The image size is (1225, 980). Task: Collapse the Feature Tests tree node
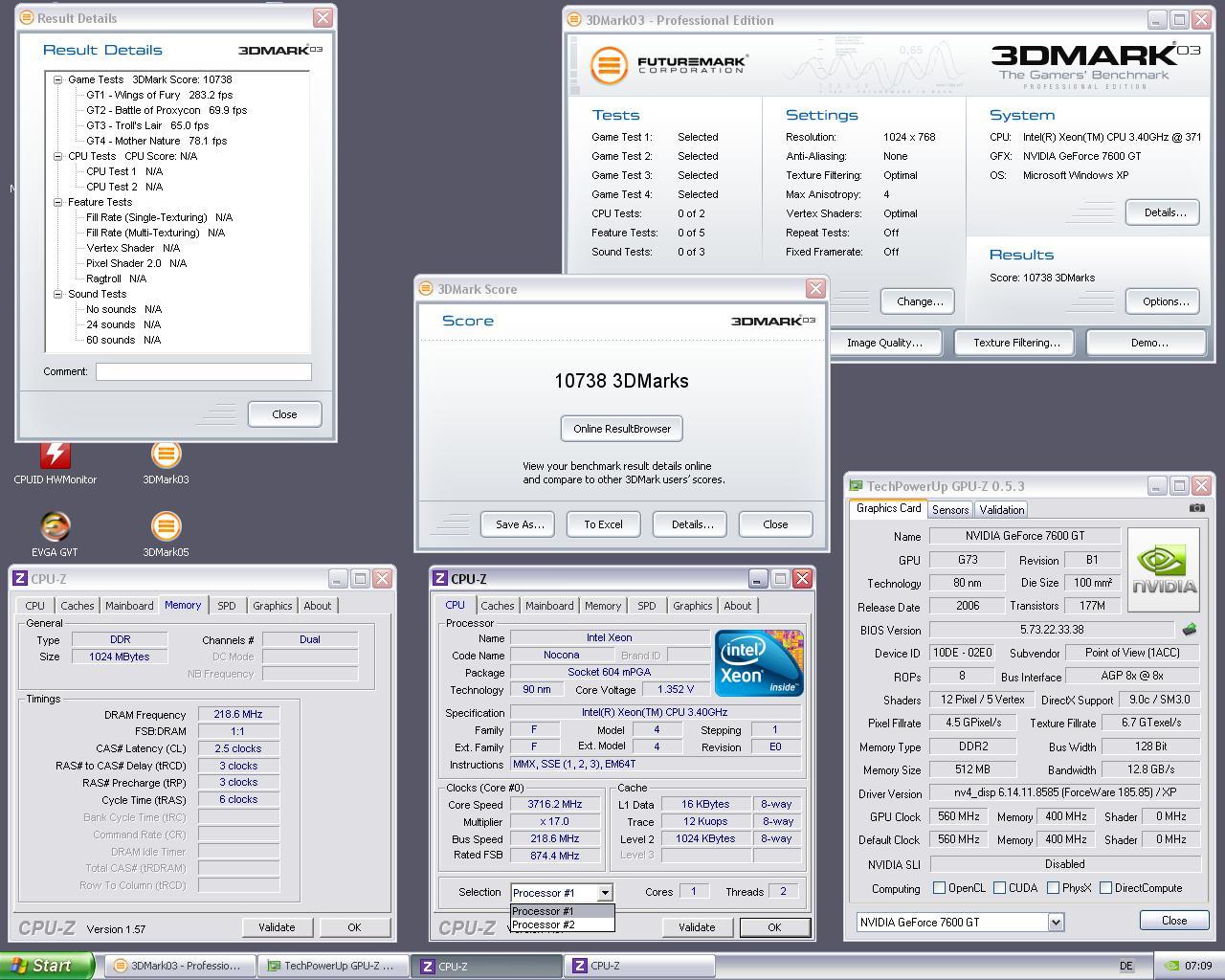(x=57, y=202)
